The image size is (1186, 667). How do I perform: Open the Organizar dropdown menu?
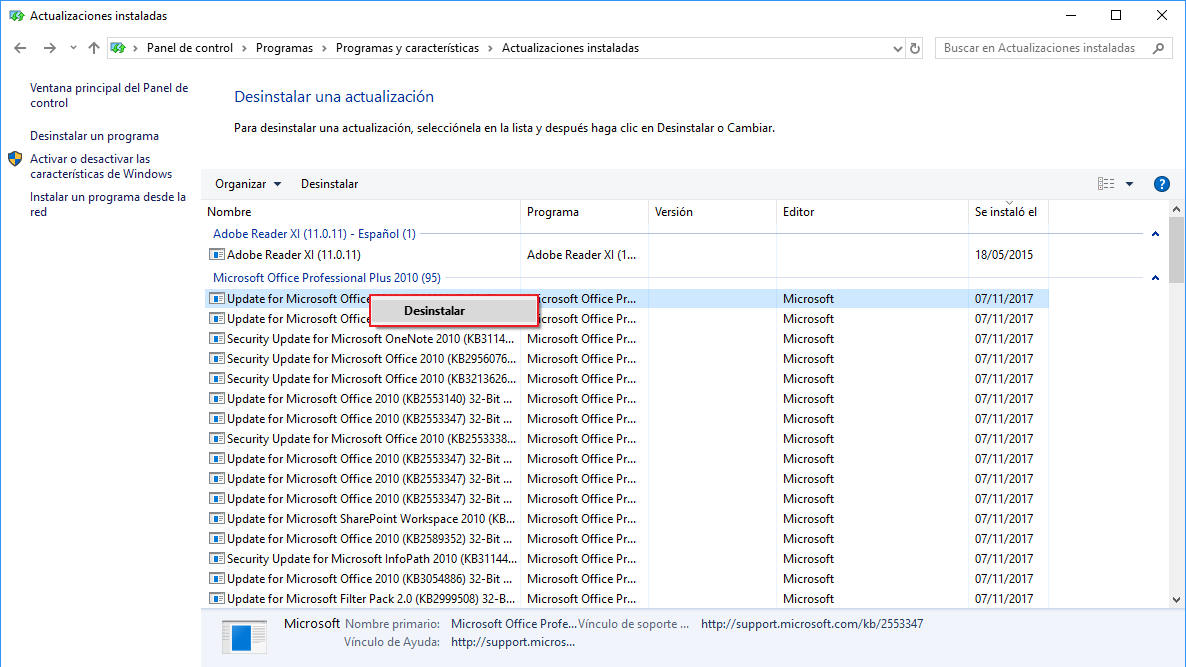click(x=248, y=184)
